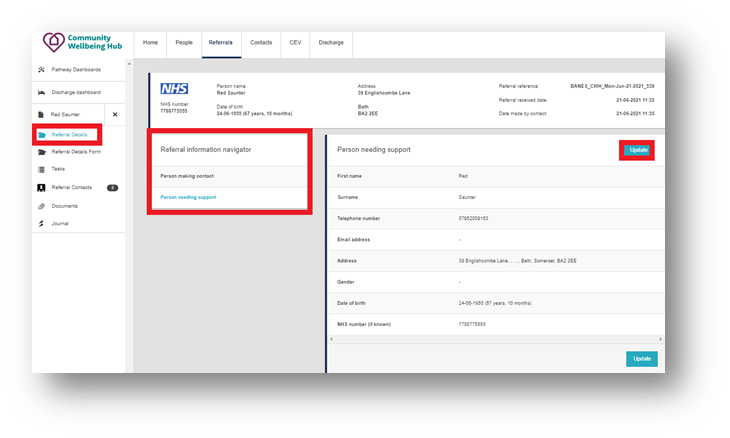The image size is (730, 438).
Task: Click the Referral received date value
Action: (635, 101)
